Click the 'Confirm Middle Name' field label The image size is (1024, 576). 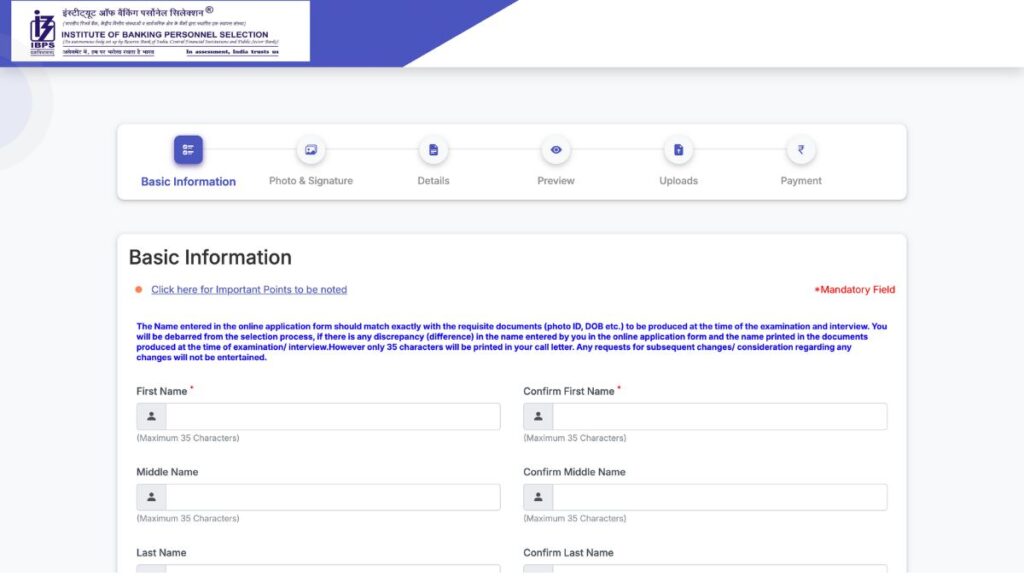[574, 472]
